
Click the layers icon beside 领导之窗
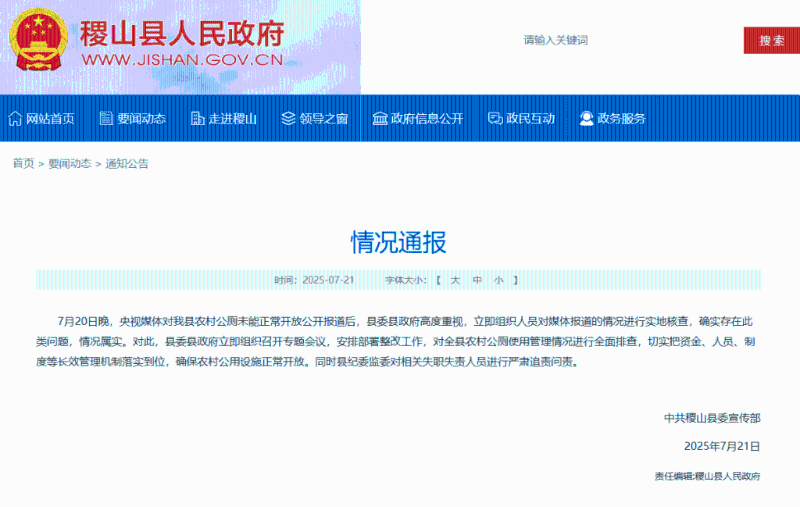point(289,118)
